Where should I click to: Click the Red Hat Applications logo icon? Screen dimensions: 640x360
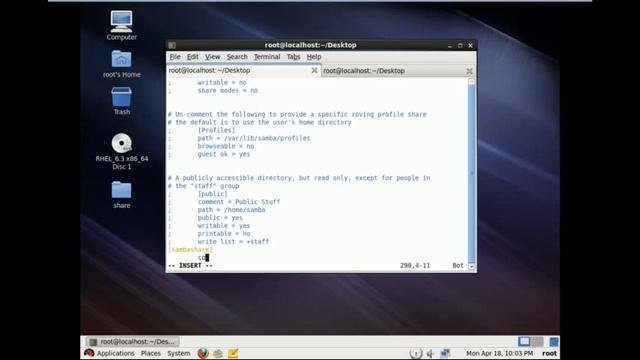click(x=89, y=353)
